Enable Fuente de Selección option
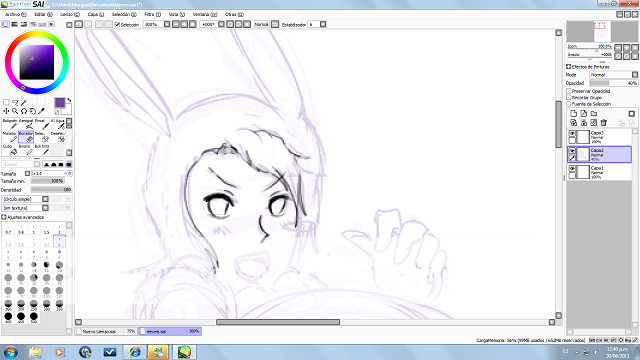640x360 pixels. click(569, 104)
